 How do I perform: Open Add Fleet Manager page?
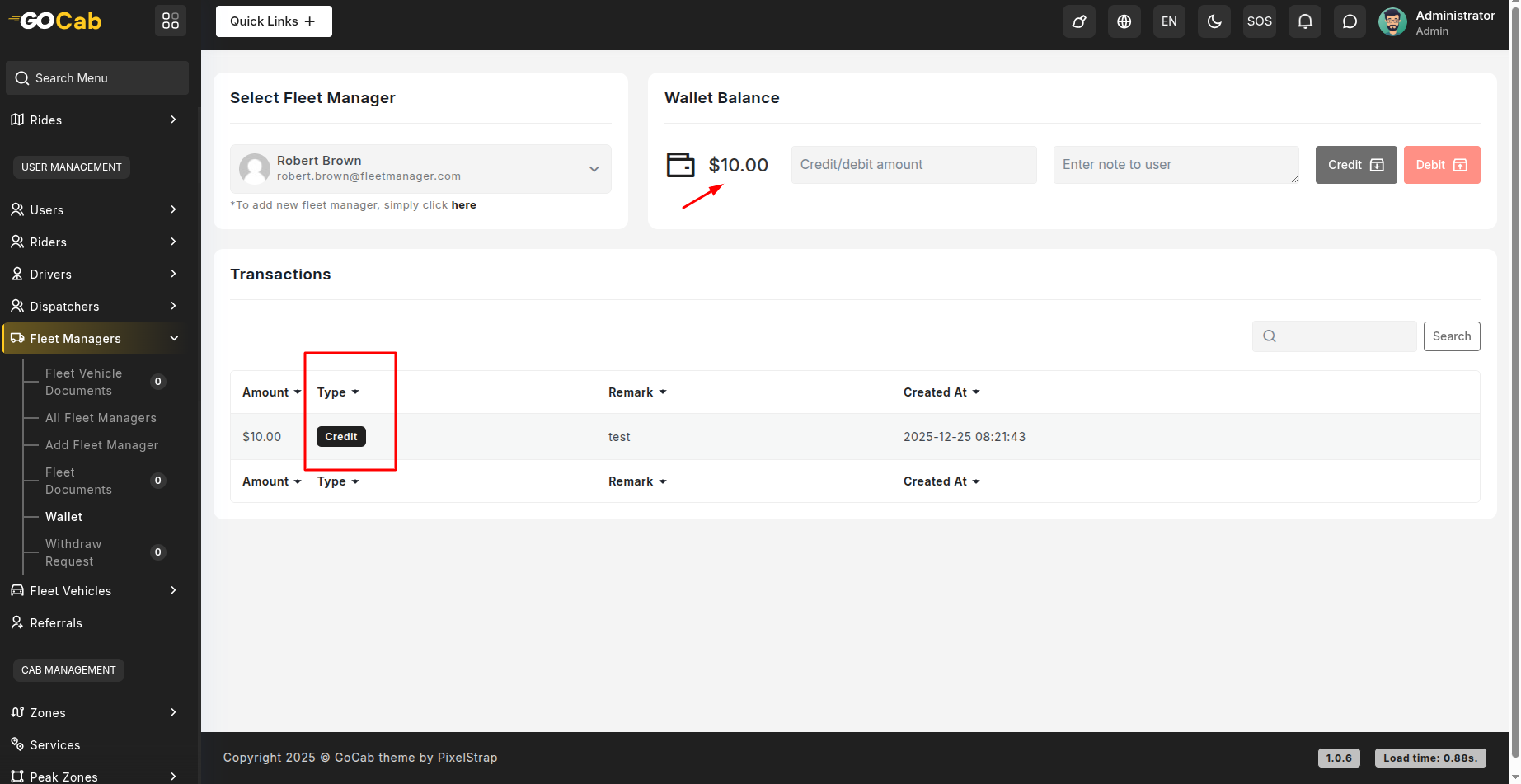pyautogui.click(x=101, y=445)
